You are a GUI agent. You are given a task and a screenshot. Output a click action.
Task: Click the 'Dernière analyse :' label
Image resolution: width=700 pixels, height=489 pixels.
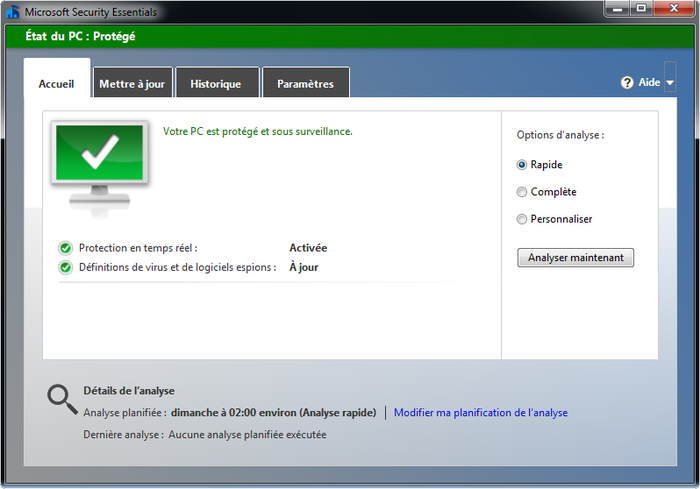(123, 435)
